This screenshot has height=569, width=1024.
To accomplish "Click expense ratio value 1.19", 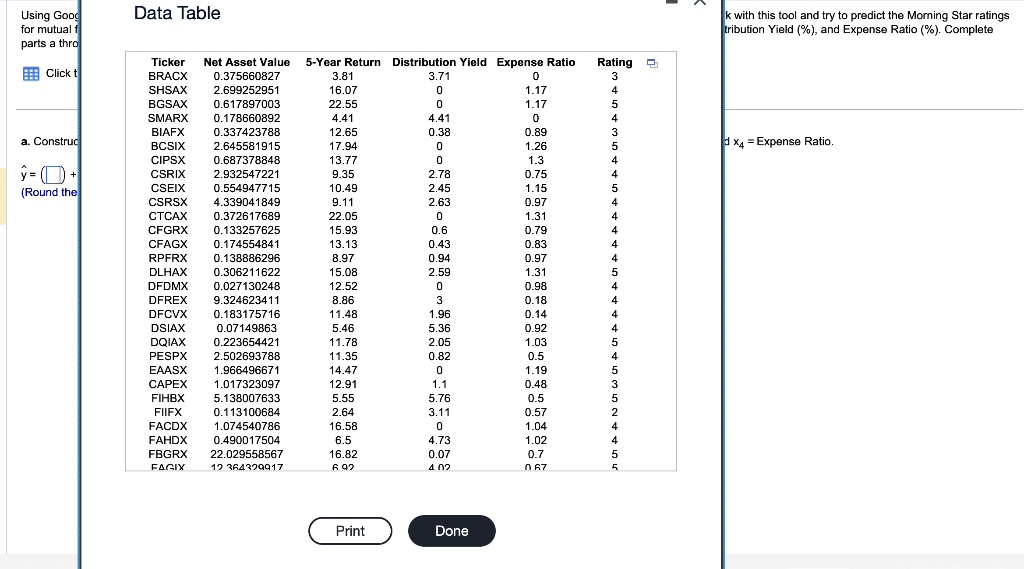I will [x=536, y=370].
